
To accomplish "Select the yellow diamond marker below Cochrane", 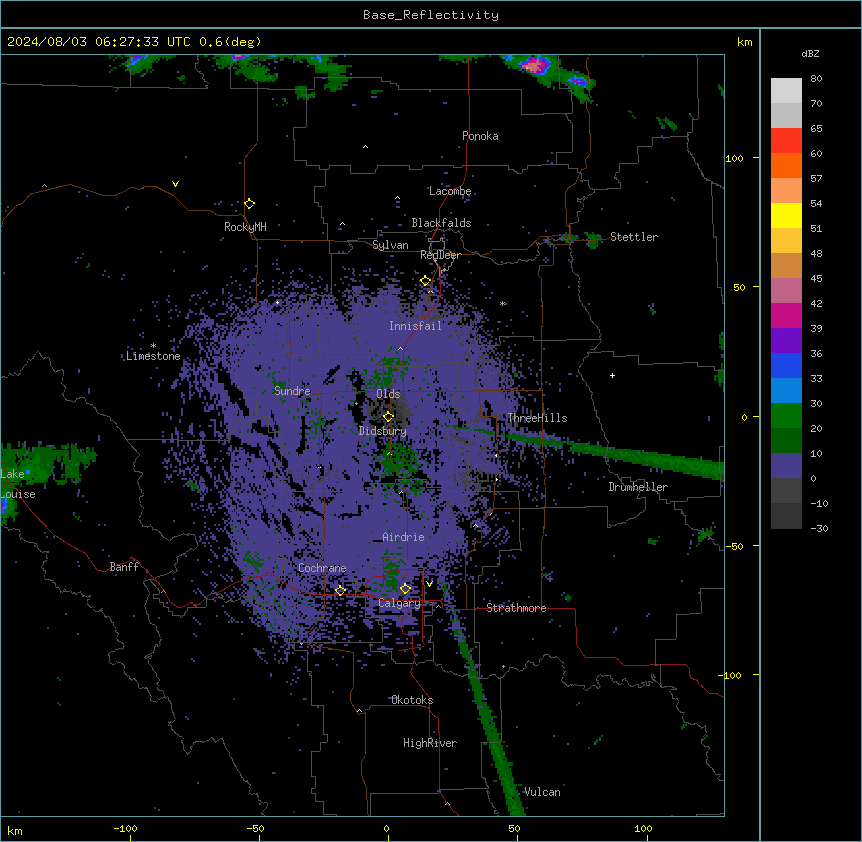I will [340, 591].
